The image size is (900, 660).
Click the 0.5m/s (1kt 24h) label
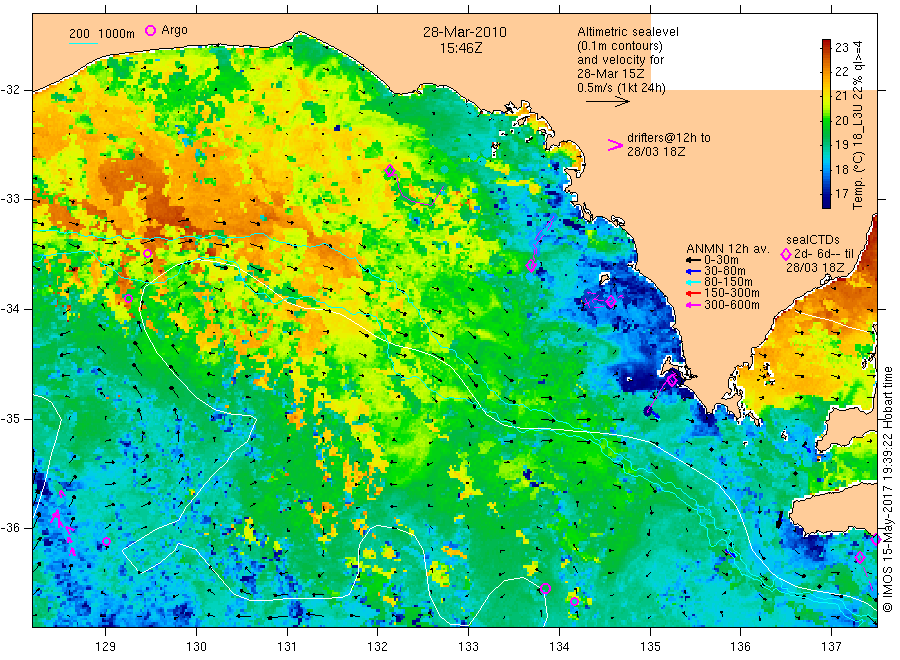point(622,88)
